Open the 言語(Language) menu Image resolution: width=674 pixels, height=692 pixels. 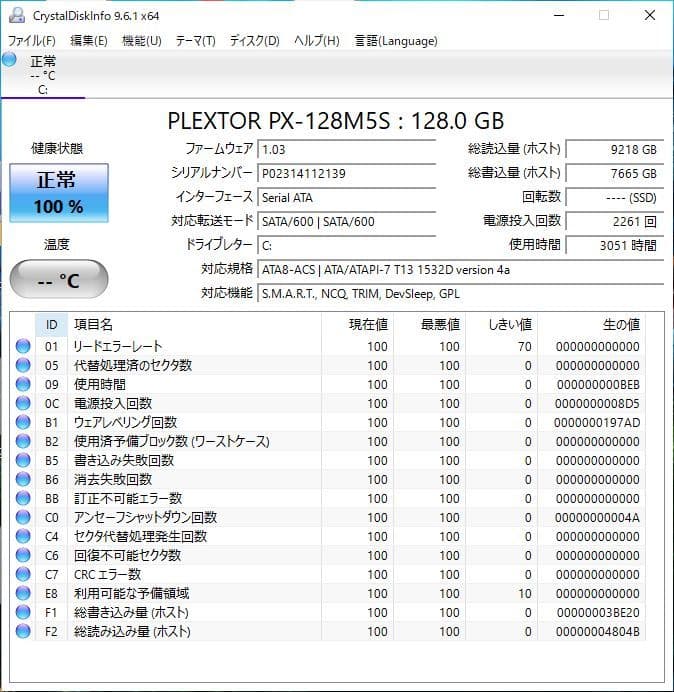[396, 41]
